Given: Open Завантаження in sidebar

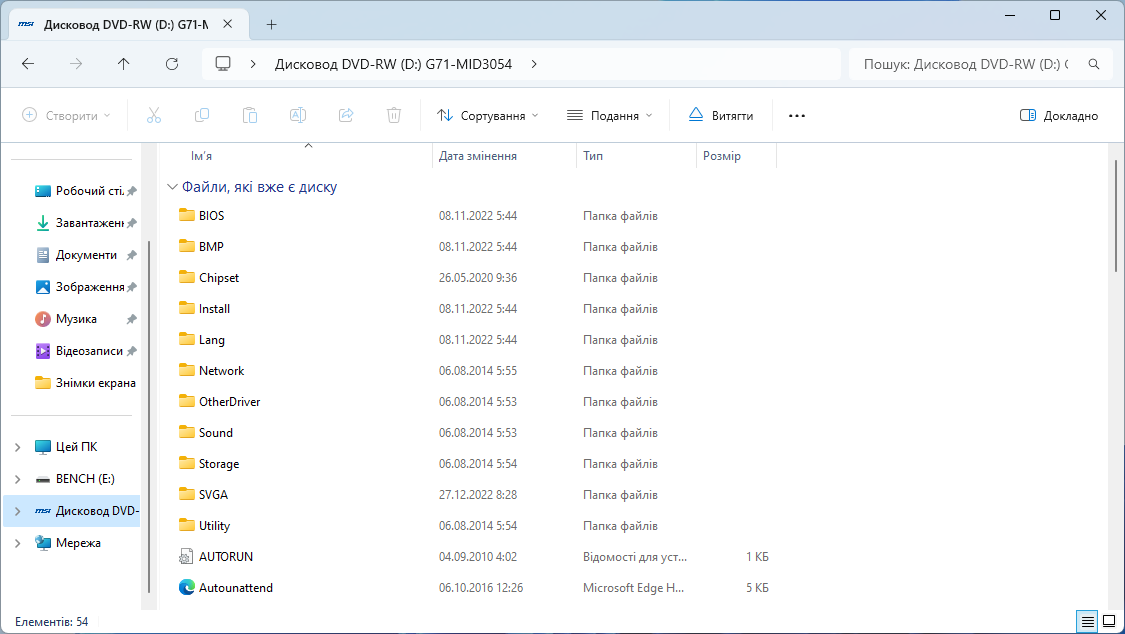Looking at the screenshot, I should click(85, 223).
